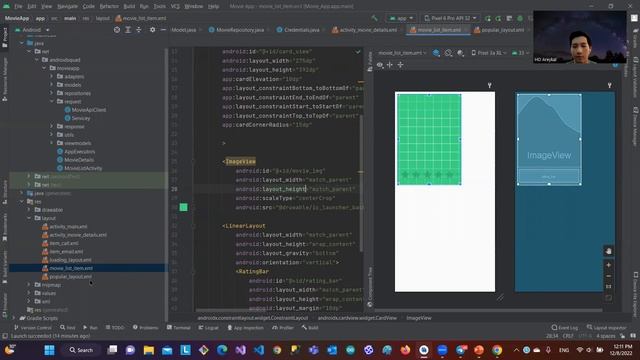
Task: Collapse the request package
Action: coord(52,101)
